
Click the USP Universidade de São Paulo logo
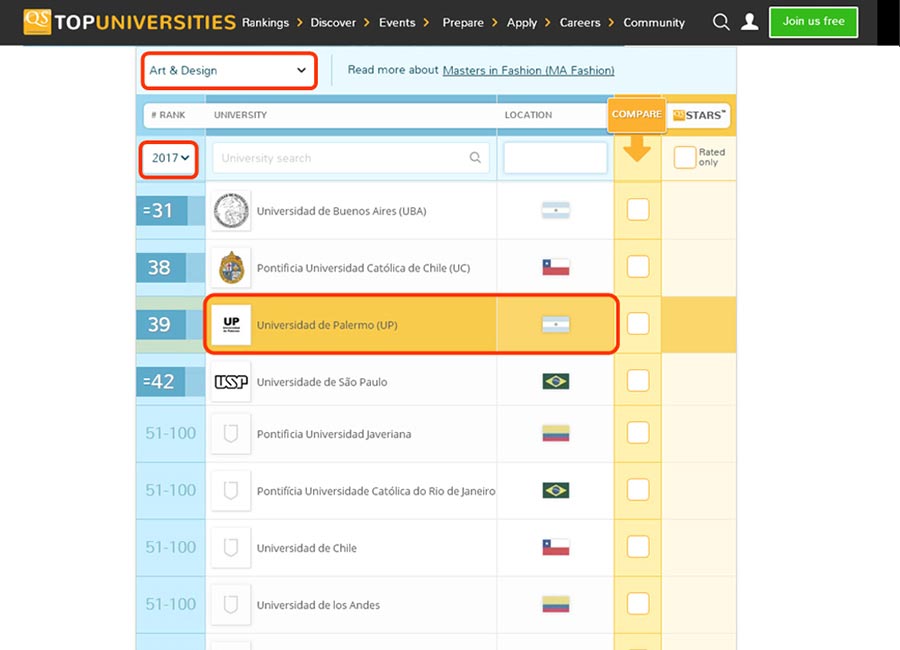click(231, 381)
